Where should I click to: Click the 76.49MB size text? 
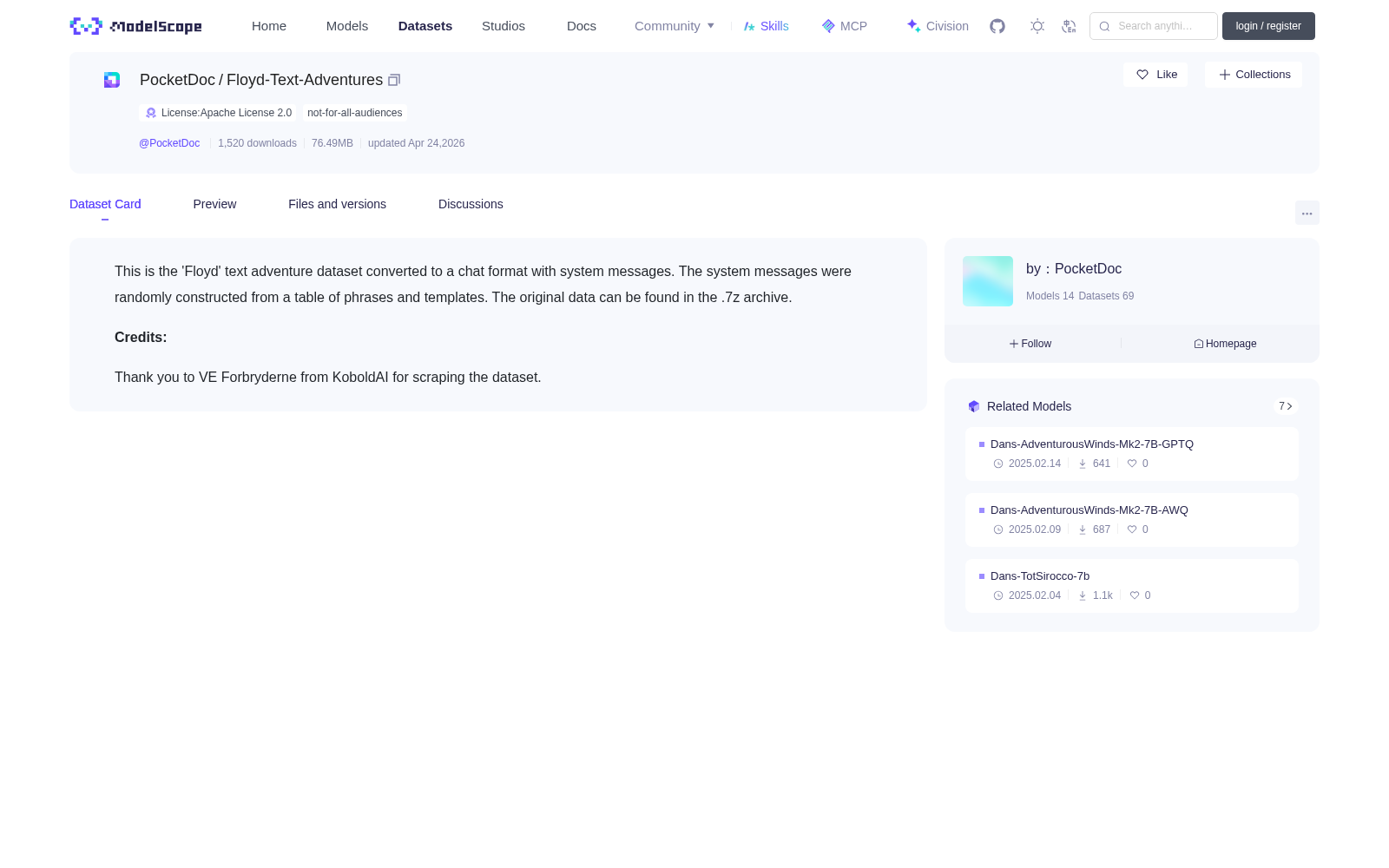pos(332,143)
